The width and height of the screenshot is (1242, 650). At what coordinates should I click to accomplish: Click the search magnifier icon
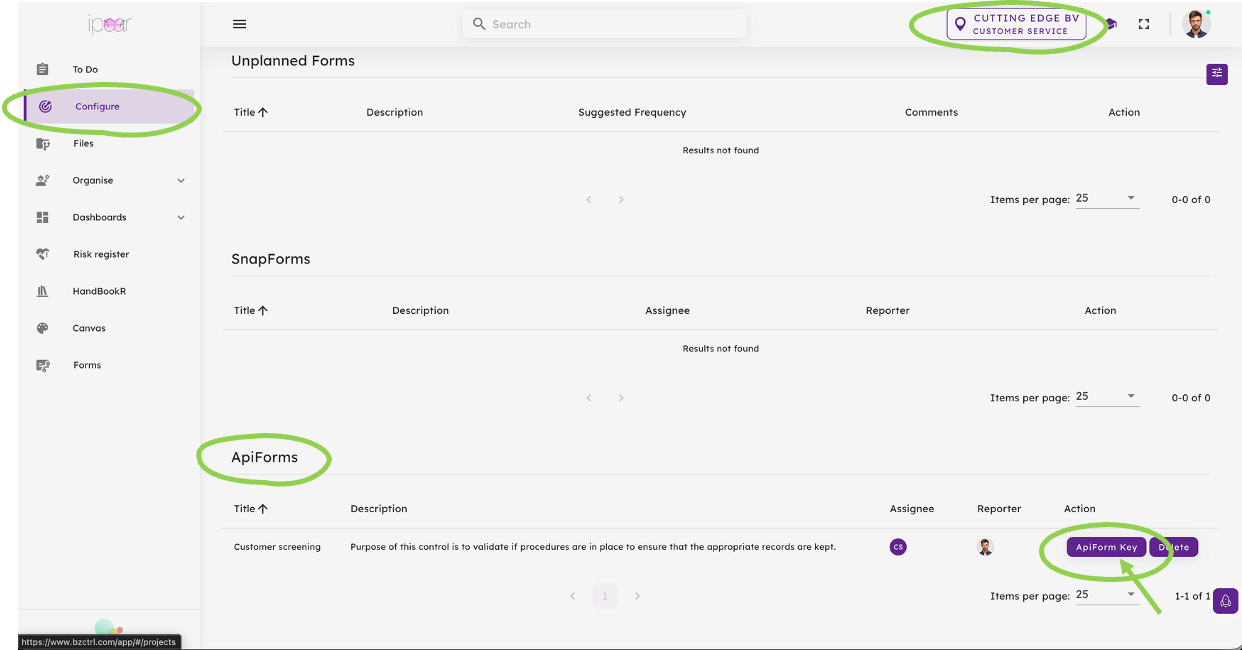(x=479, y=24)
